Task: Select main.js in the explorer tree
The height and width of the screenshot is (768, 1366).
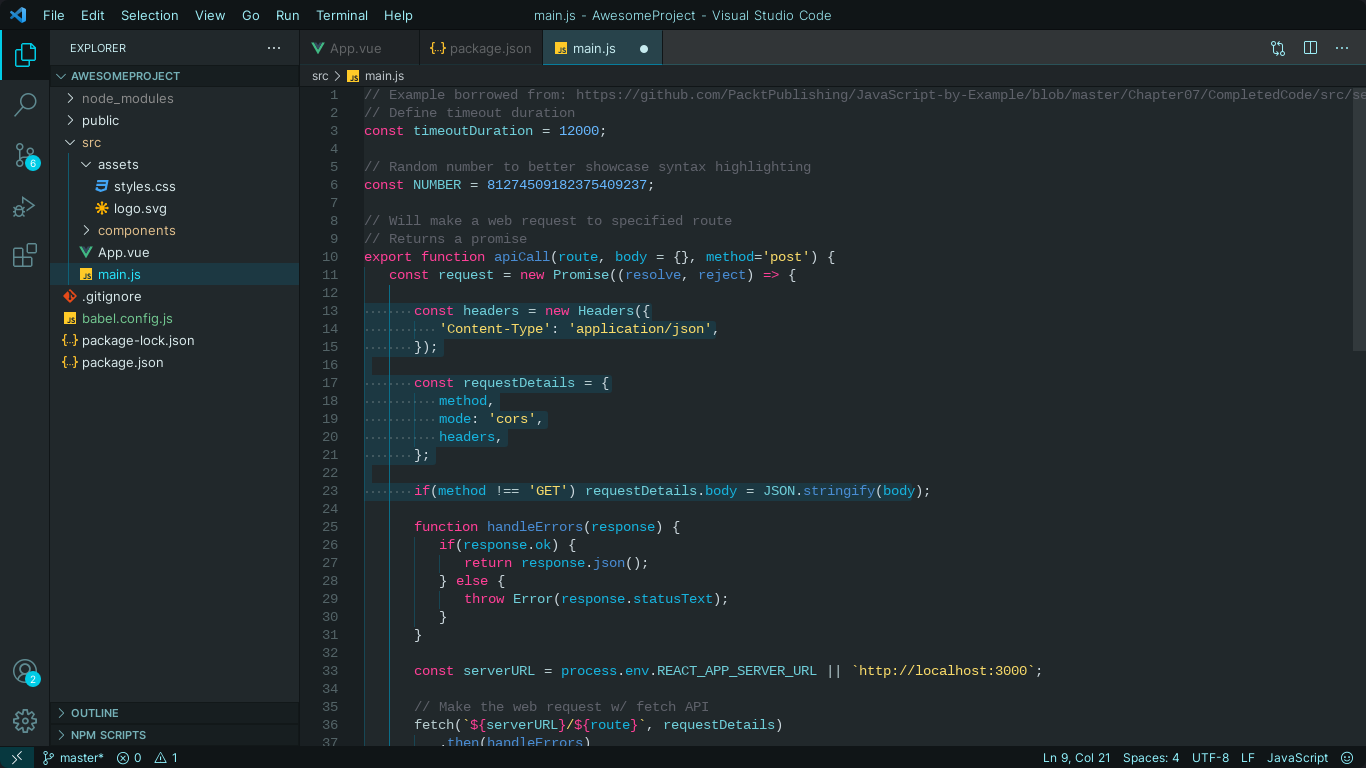Action: tap(174, 274)
